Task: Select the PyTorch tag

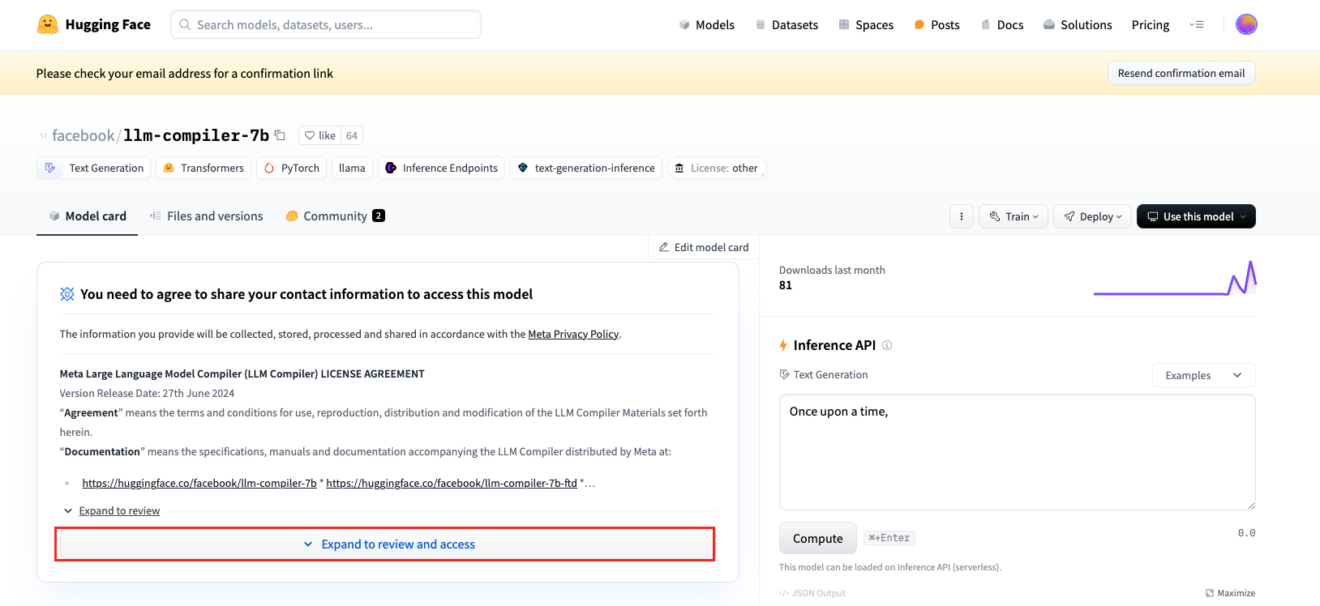Action: [x=291, y=168]
